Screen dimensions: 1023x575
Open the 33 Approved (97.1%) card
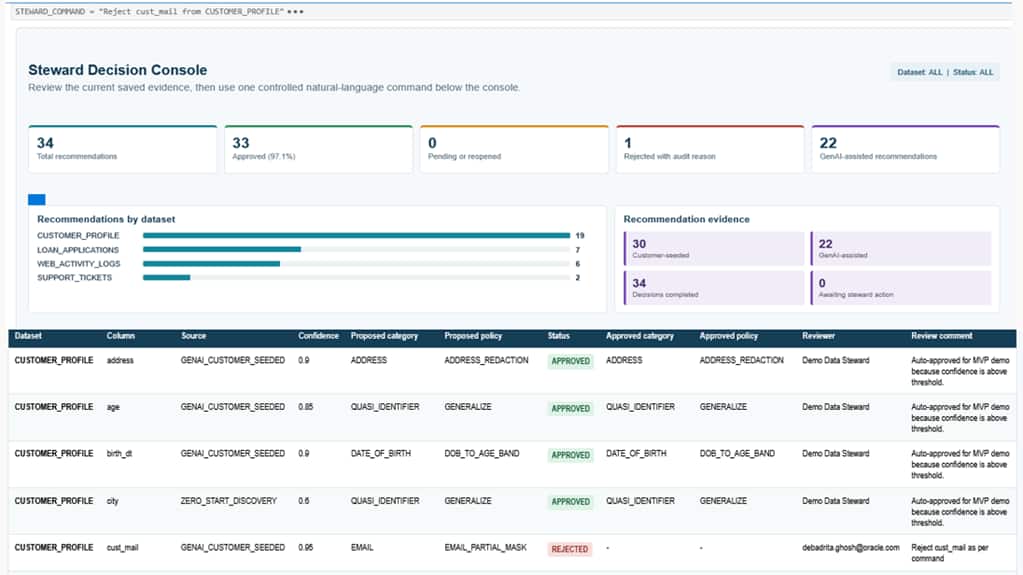318,149
